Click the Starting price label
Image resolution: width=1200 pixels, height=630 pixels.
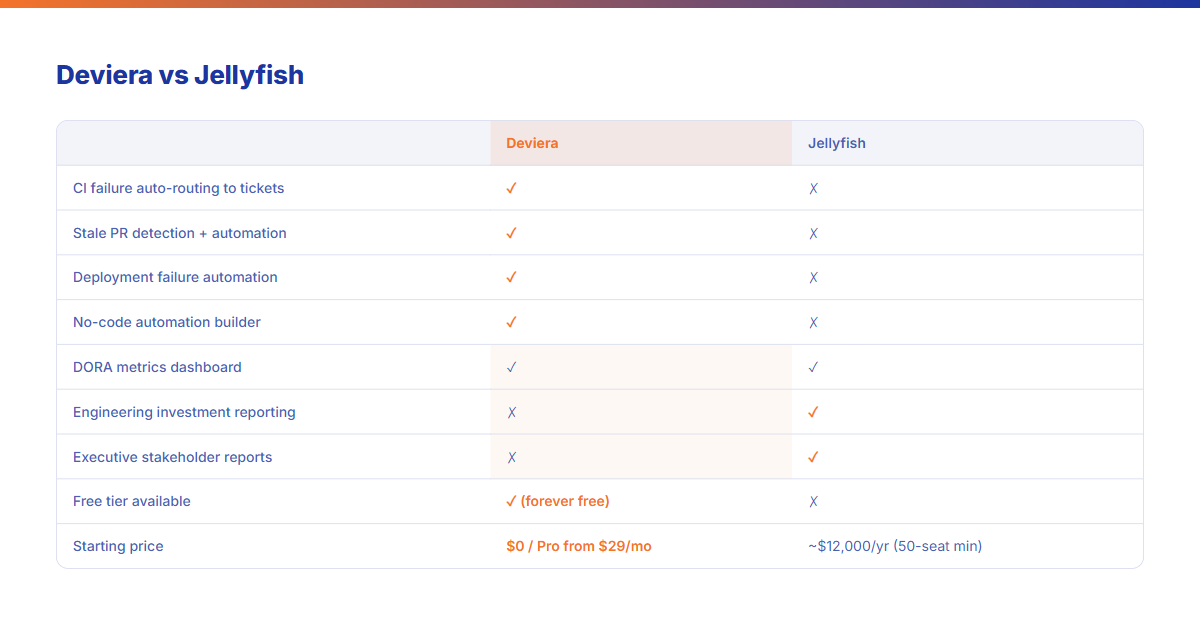[118, 546]
